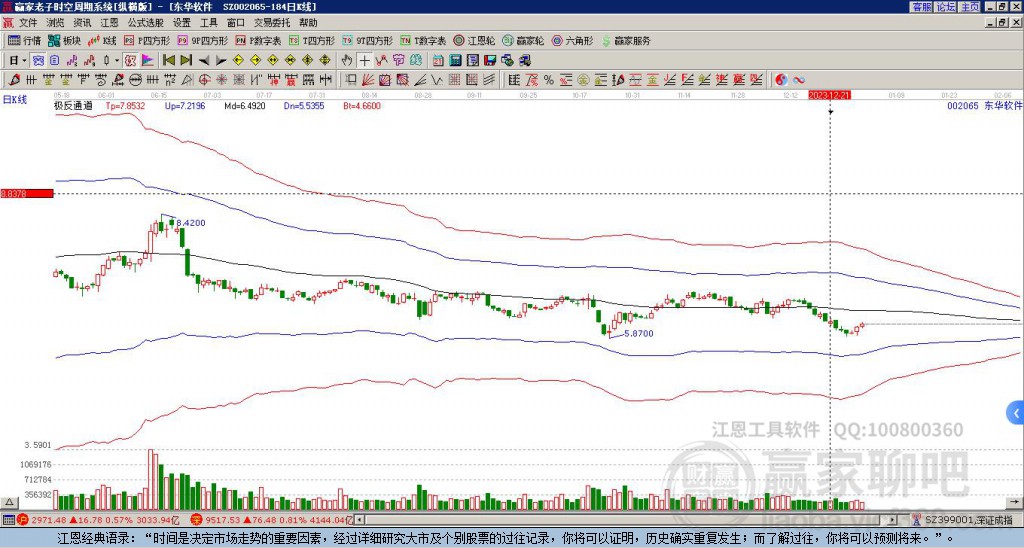Click the 002065 东华软件 stock label
This screenshot has width=1024, height=548.
click(984, 105)
